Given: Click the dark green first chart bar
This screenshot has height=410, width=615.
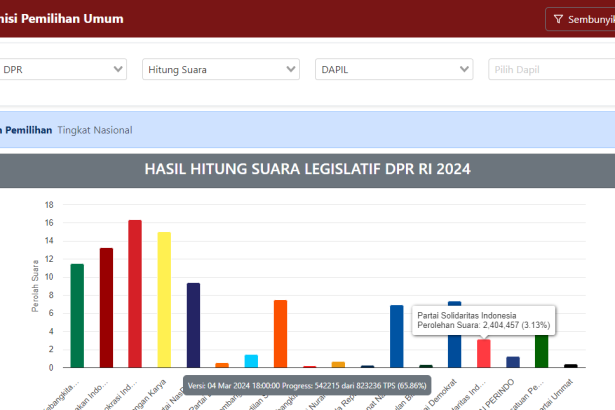Looking at the screenshot, I should (x=77, y=316).
